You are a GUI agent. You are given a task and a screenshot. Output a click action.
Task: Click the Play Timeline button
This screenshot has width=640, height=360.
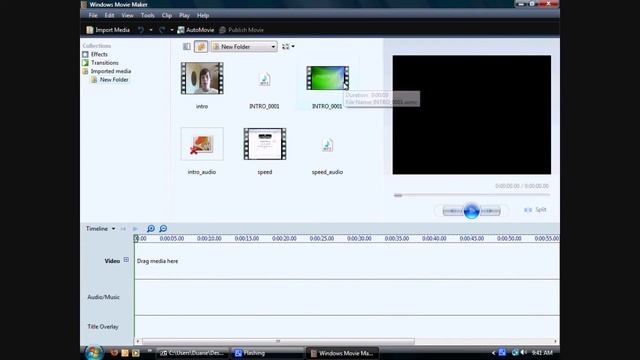pyautogui.click(x=135, y=229)
